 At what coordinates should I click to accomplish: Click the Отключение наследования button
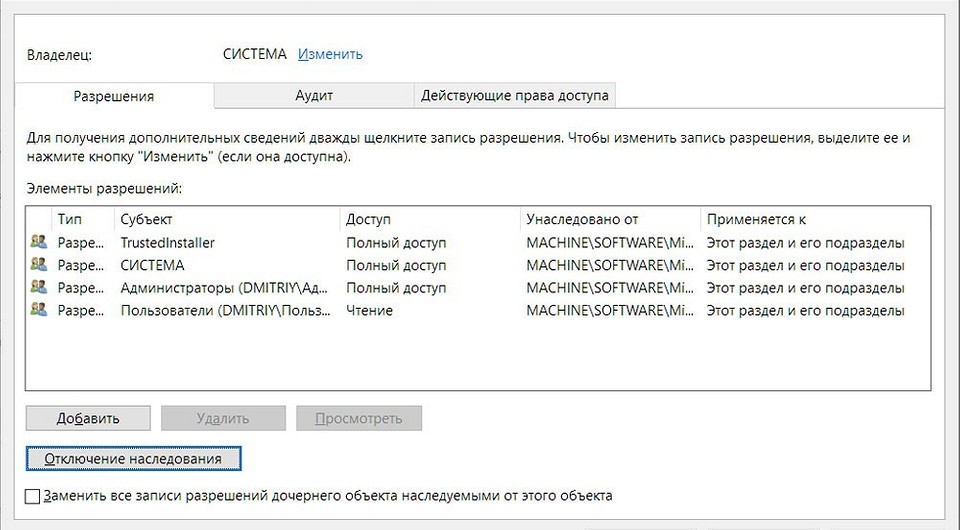(x=133, y=458)
